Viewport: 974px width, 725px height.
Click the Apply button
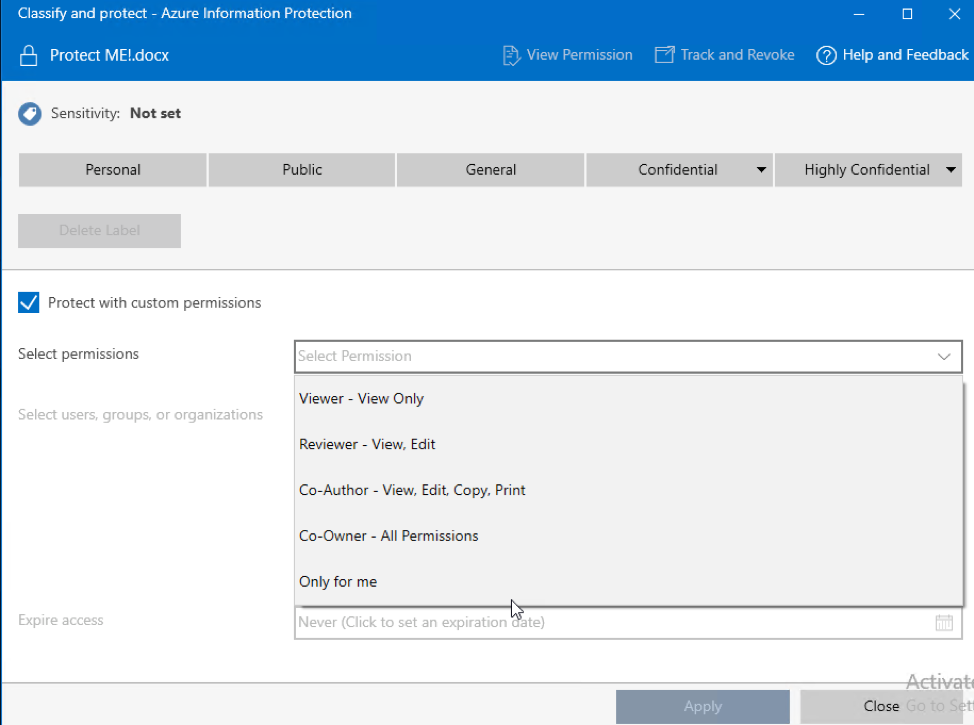[703, 706]
